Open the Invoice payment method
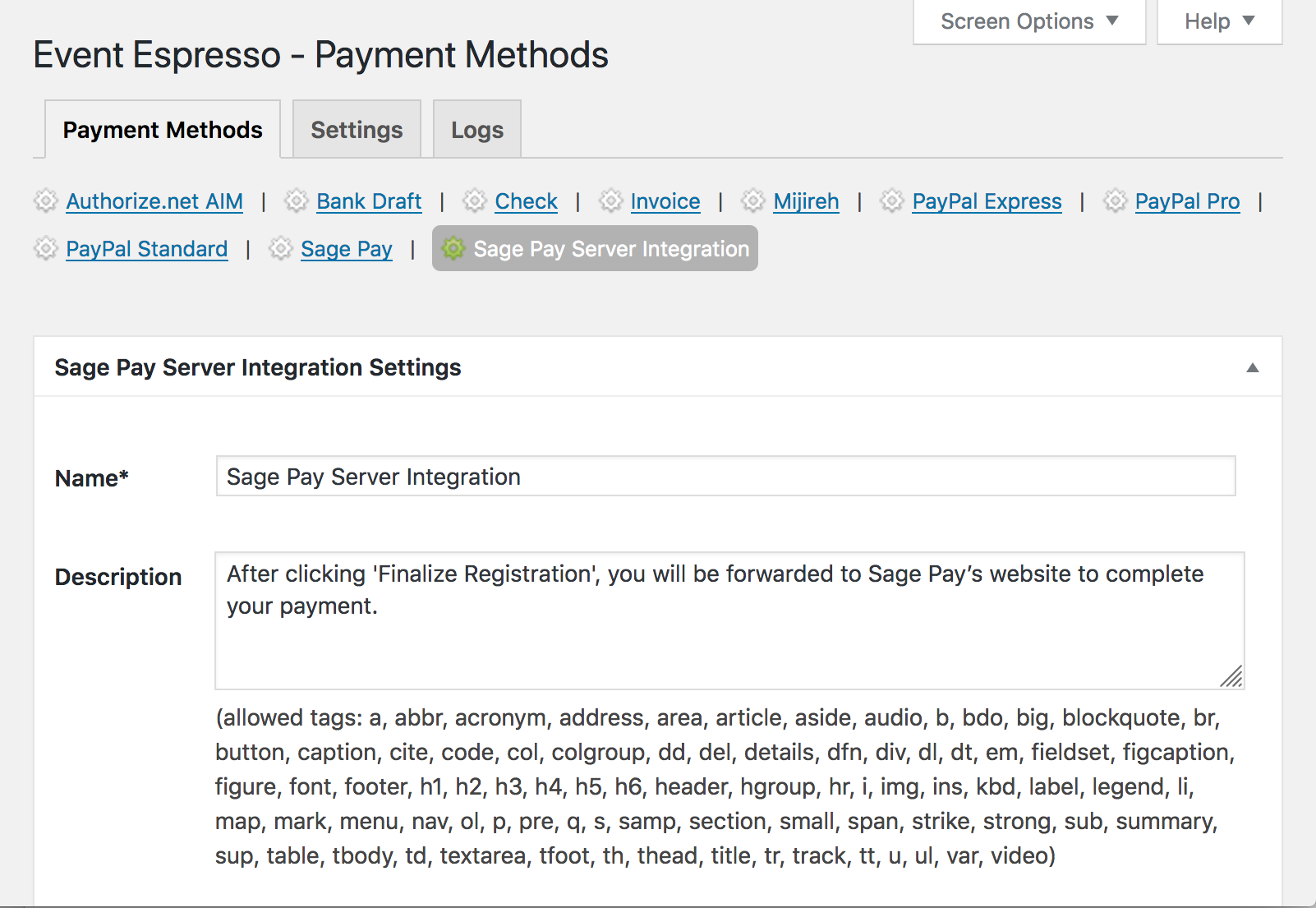Image resolution: width=1316 pixels, height=908 pixels. (x=665, y=201)
